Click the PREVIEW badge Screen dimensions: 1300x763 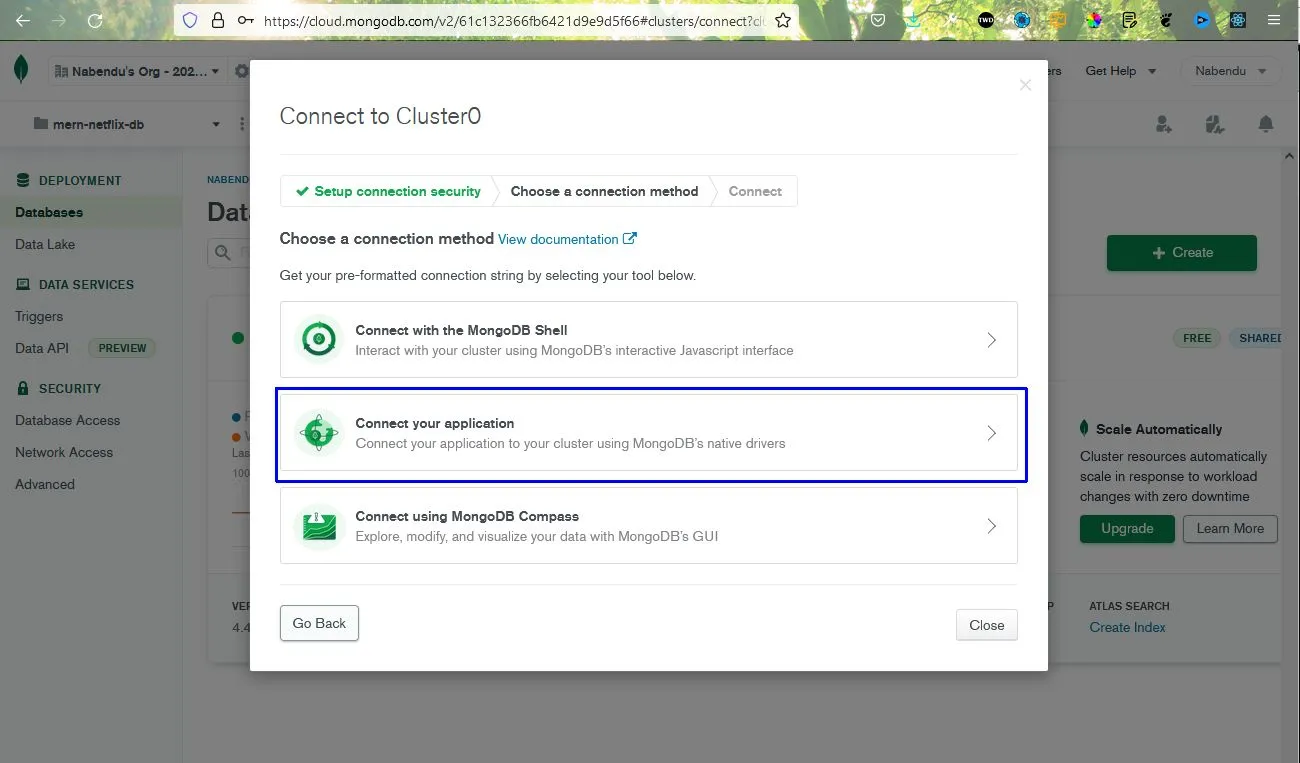(122, 348)
